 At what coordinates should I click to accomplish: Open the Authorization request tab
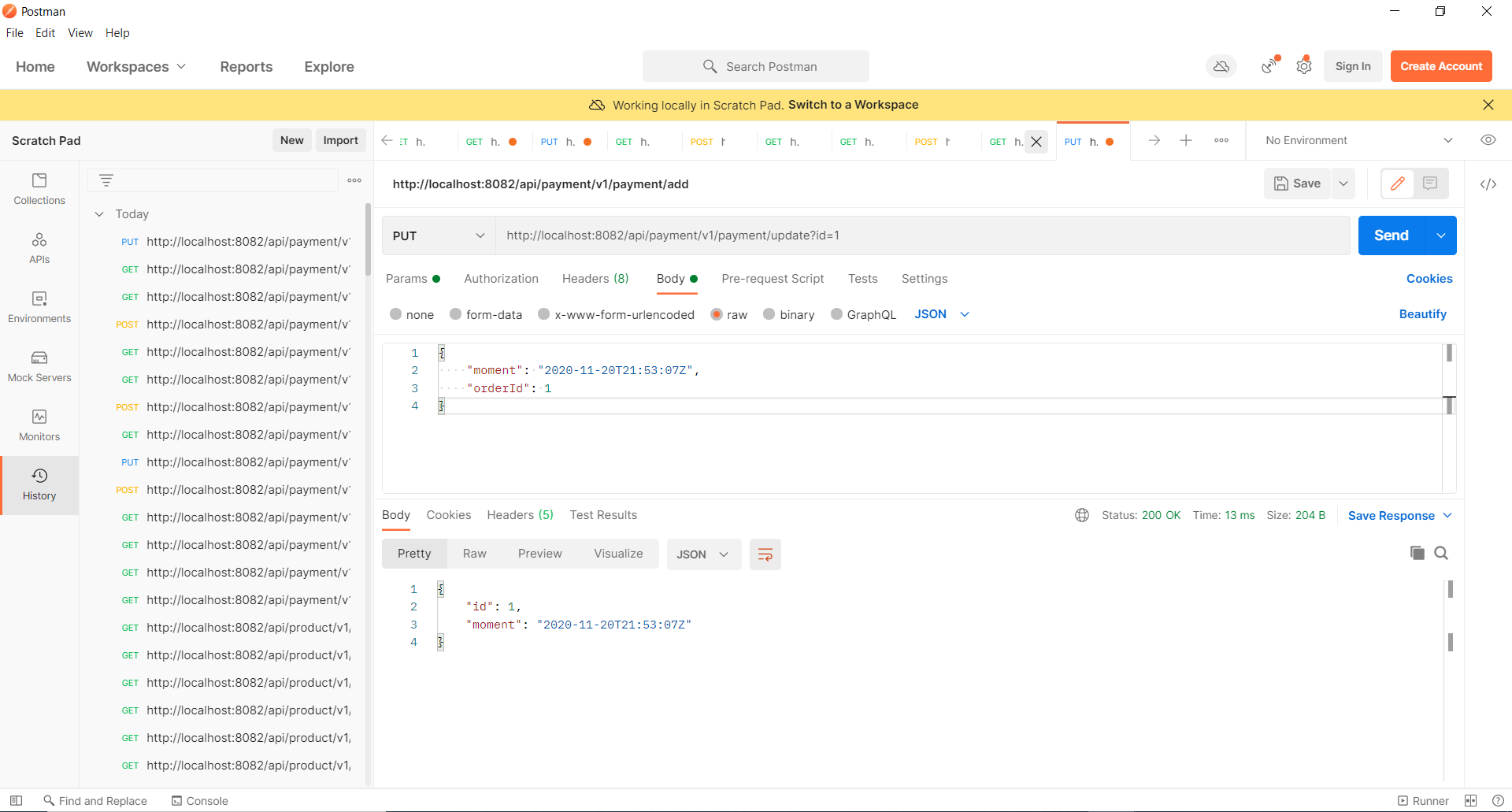coord(501,279)
